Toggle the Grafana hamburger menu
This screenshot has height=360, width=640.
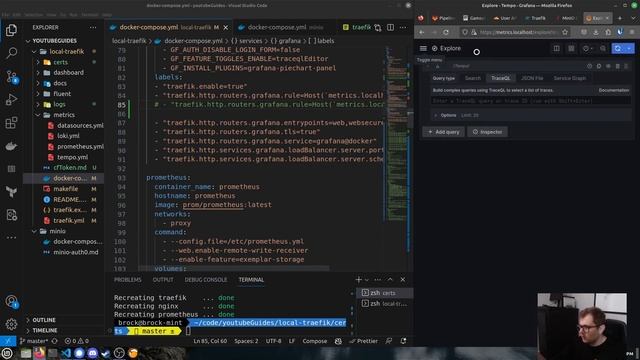click(x=423, y=48)
